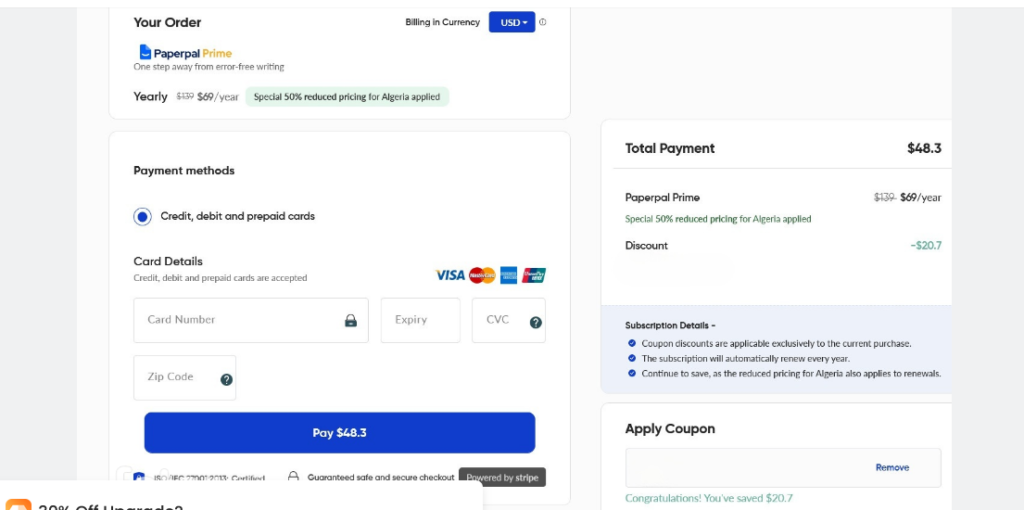Click the Mastercard logo

pos(482,275)
